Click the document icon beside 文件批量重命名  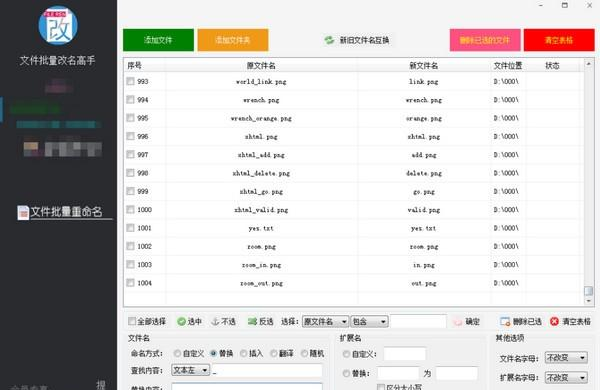pyautogui.click(x=23, y=212)
